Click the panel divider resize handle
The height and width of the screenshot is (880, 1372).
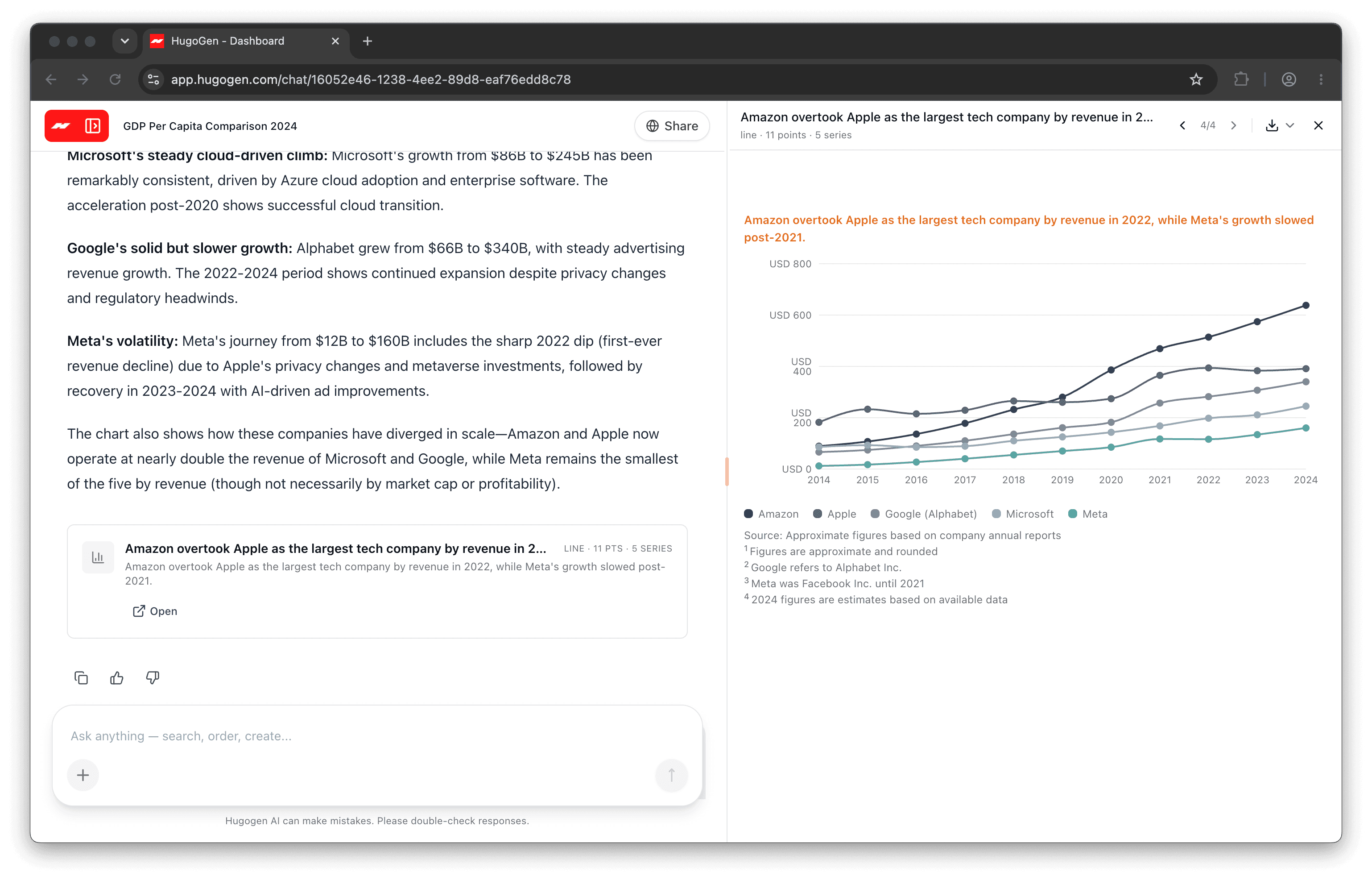[727, 471]
